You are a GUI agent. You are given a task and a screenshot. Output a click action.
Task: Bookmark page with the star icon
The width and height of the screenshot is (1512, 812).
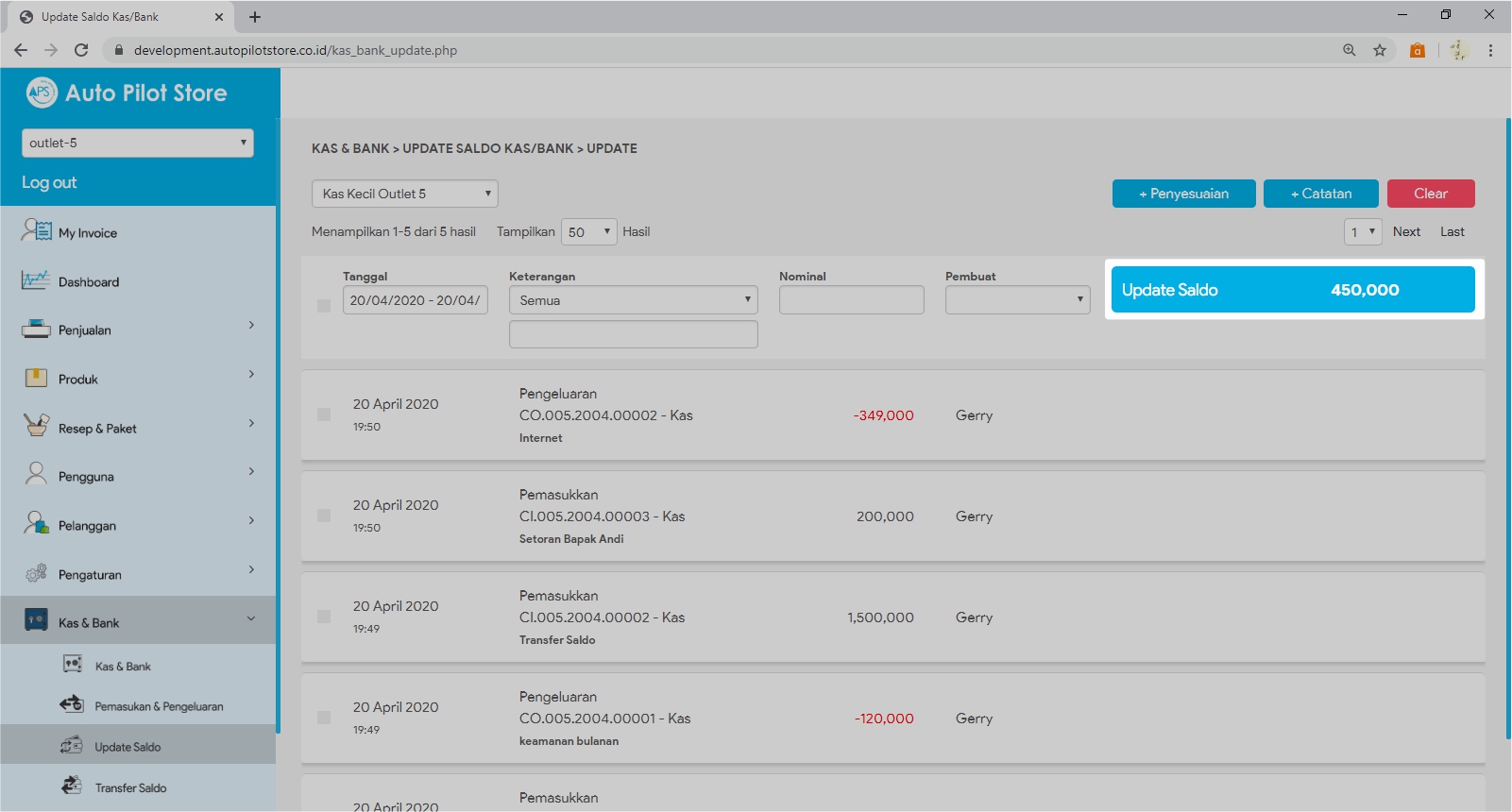tap(1380, 50)
